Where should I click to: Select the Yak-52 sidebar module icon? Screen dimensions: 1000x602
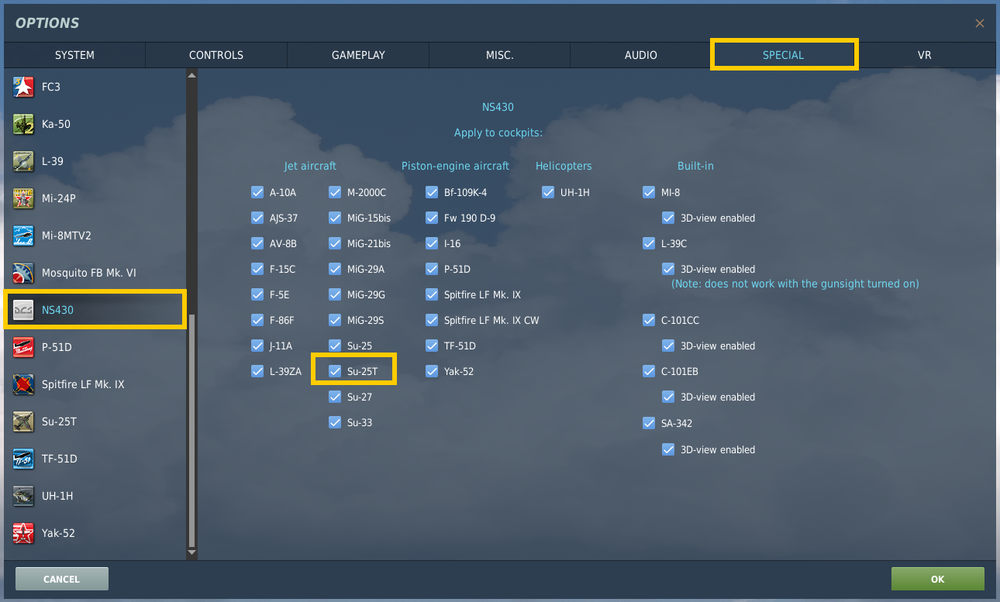pos(23,533)
